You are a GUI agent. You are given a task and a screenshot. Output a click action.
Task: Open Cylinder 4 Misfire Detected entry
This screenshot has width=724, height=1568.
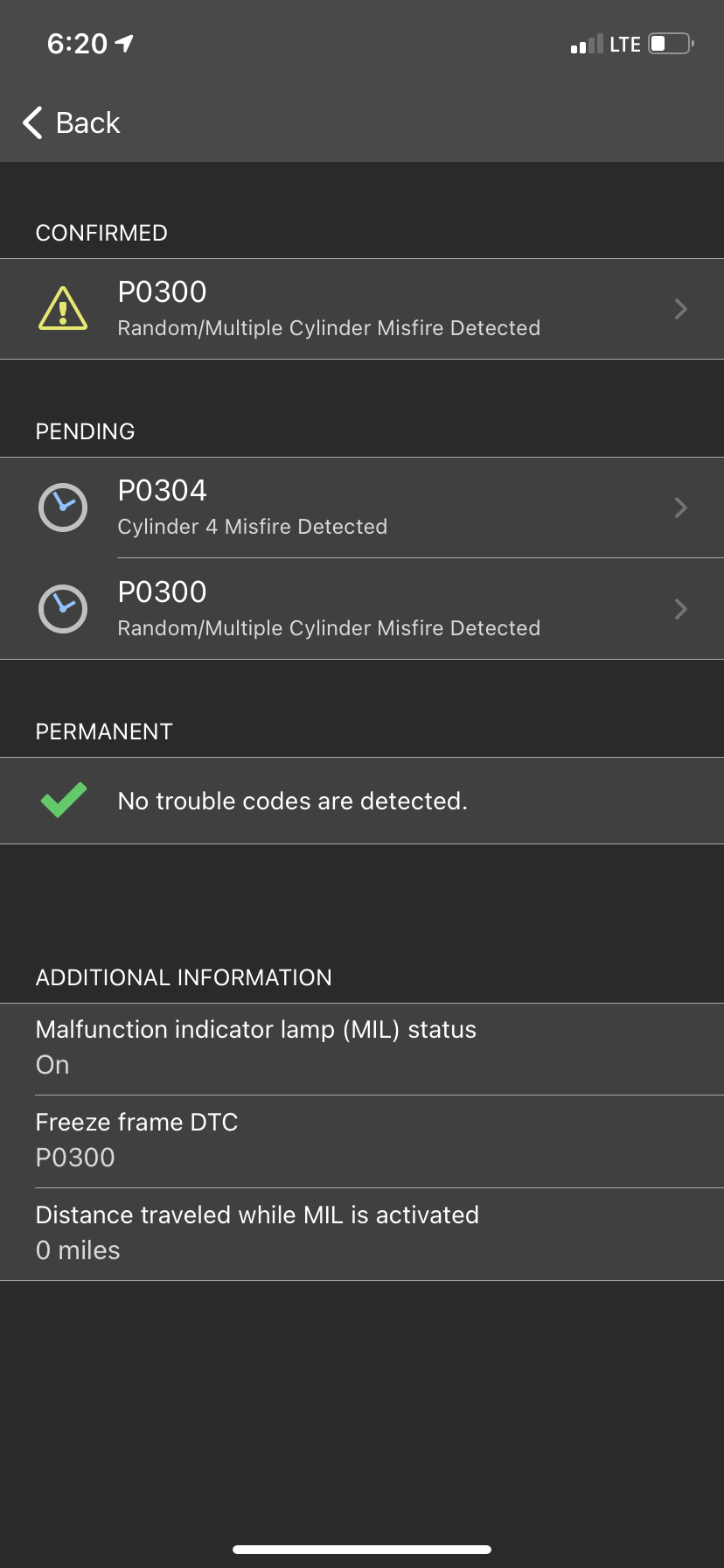click(253, 527)
